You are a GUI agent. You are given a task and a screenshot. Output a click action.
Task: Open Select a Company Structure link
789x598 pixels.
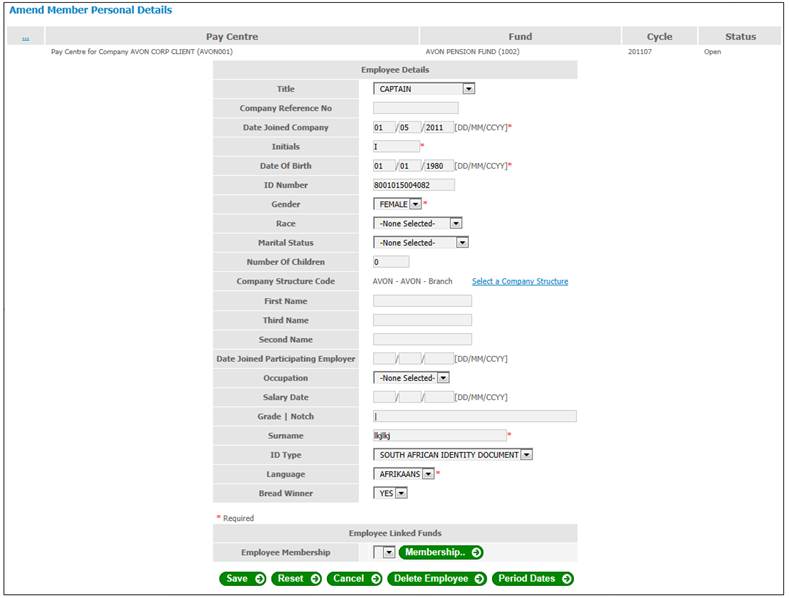(x=519, y=281)
